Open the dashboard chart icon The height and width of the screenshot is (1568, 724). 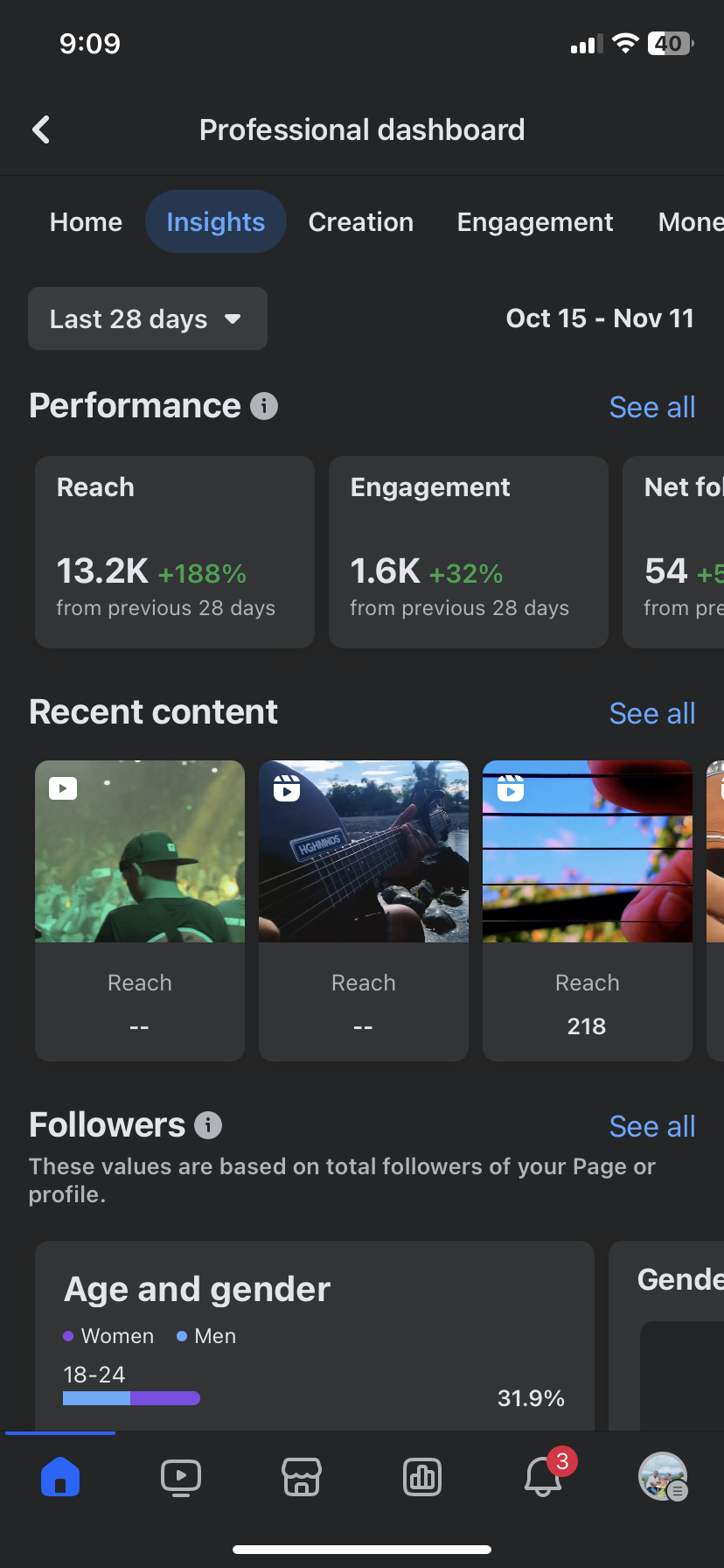click(x=422, y=1477)
